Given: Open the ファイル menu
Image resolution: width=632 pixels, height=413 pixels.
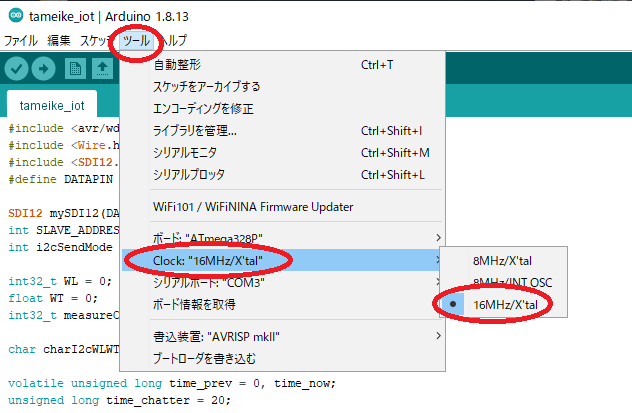Looking at the screenshot, I should tap(20, 41).
